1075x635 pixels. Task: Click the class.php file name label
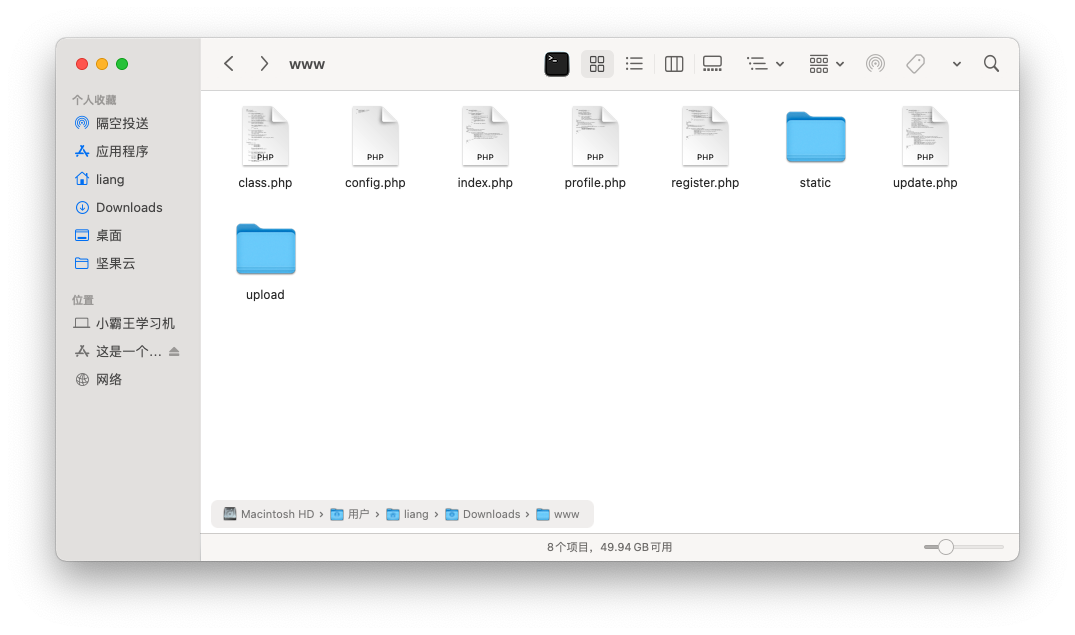click(265, 182)
